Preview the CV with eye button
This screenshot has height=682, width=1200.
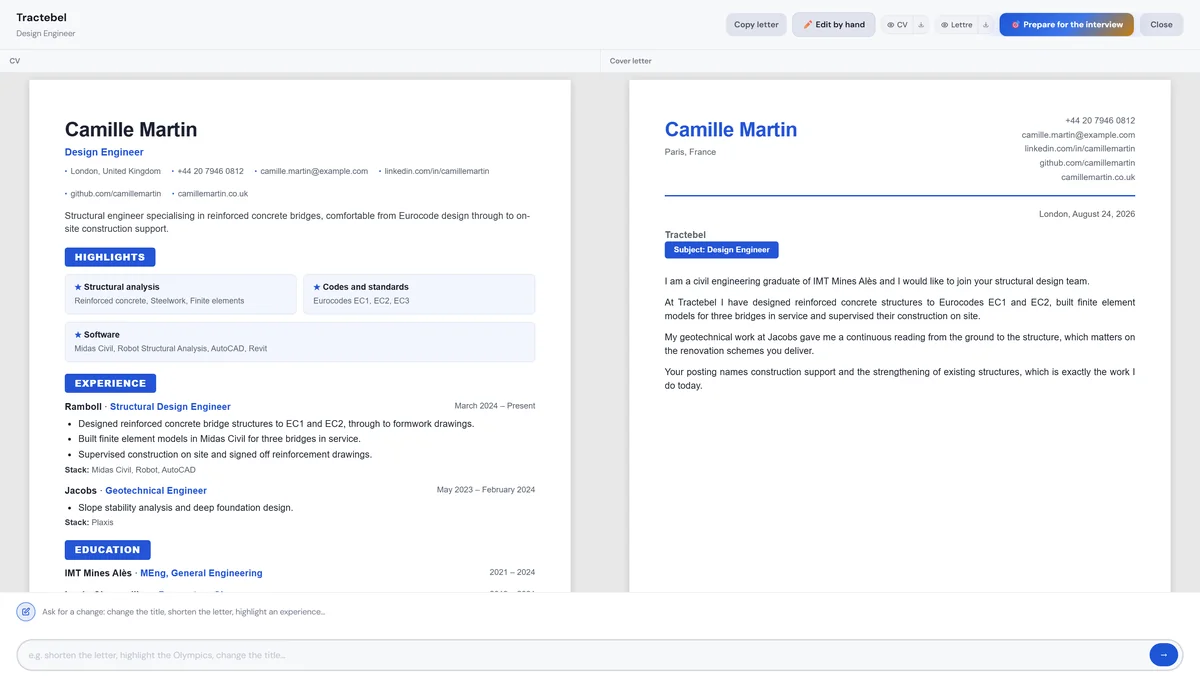coord(897,25)
